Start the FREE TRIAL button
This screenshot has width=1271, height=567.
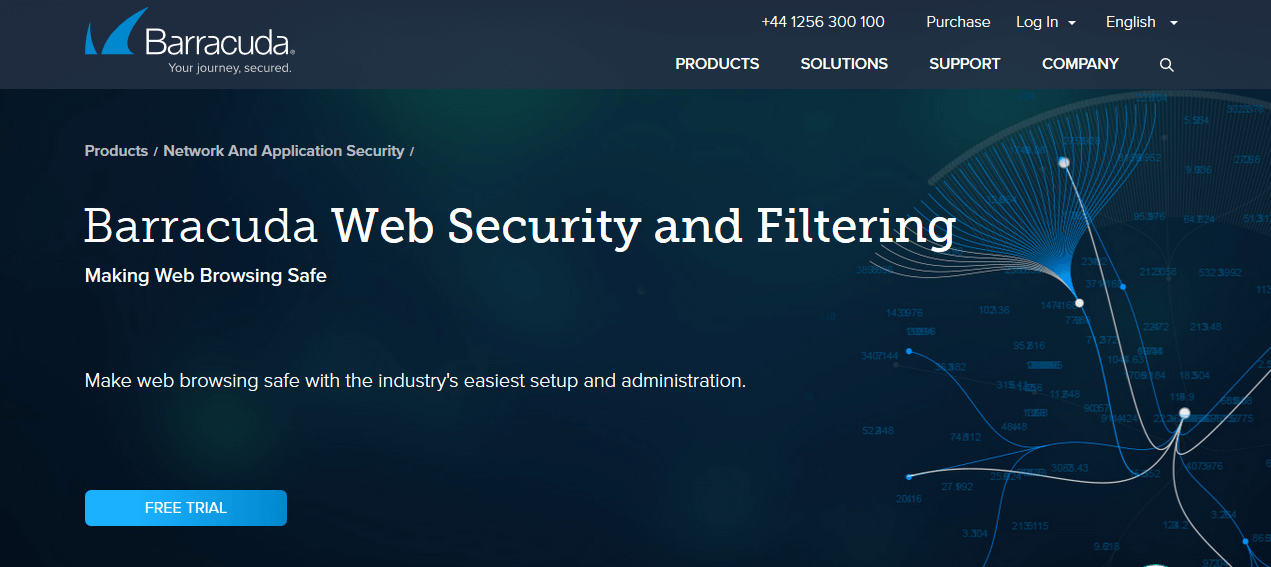(186, 508)
